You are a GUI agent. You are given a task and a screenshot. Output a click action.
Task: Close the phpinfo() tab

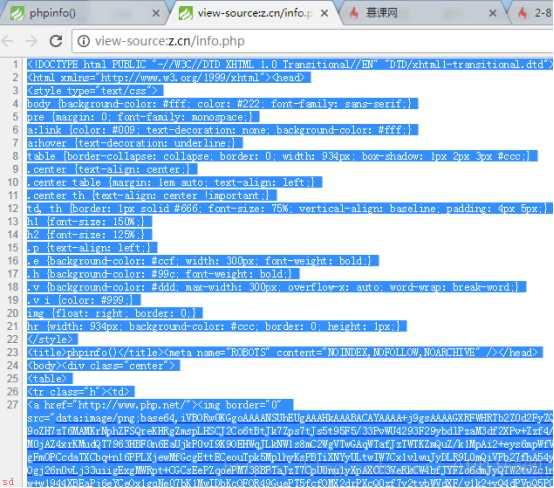click(x=155, y=13)
